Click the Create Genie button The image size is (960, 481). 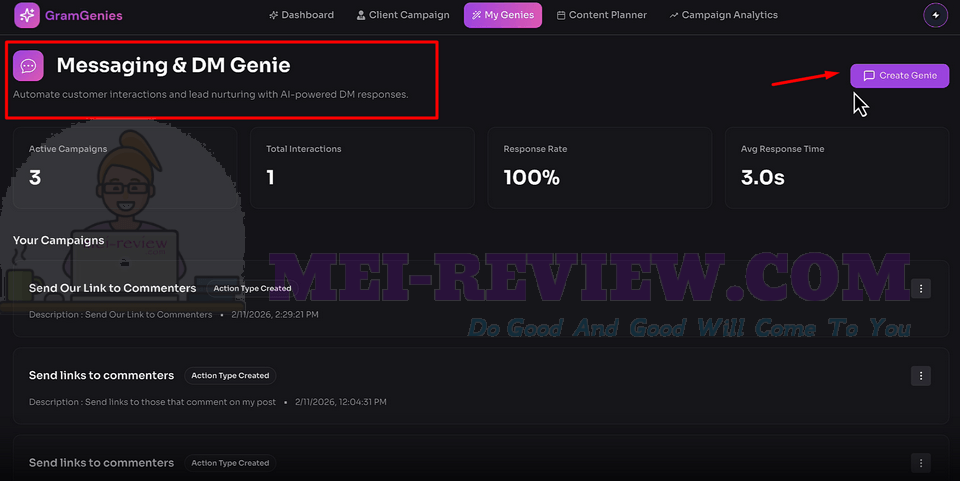point(899,75)
